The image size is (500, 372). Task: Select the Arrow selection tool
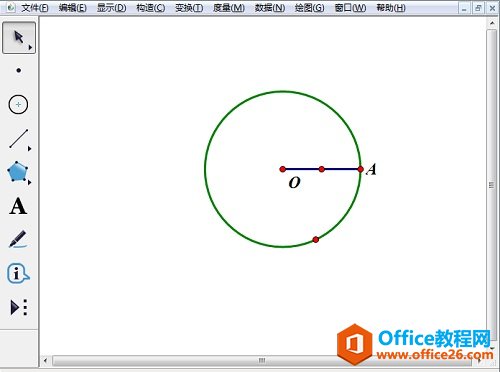pos(19,38)
